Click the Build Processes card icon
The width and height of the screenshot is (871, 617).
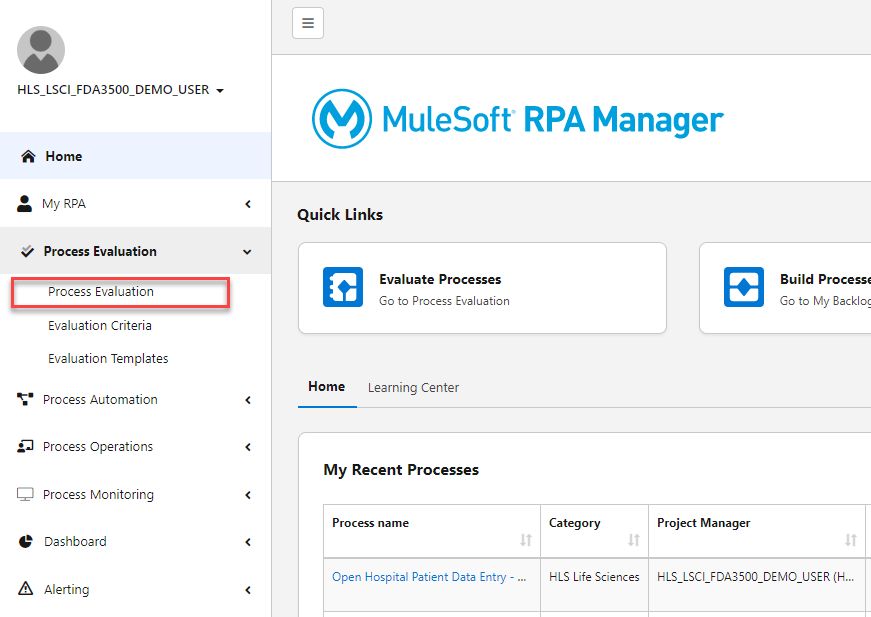744,287
